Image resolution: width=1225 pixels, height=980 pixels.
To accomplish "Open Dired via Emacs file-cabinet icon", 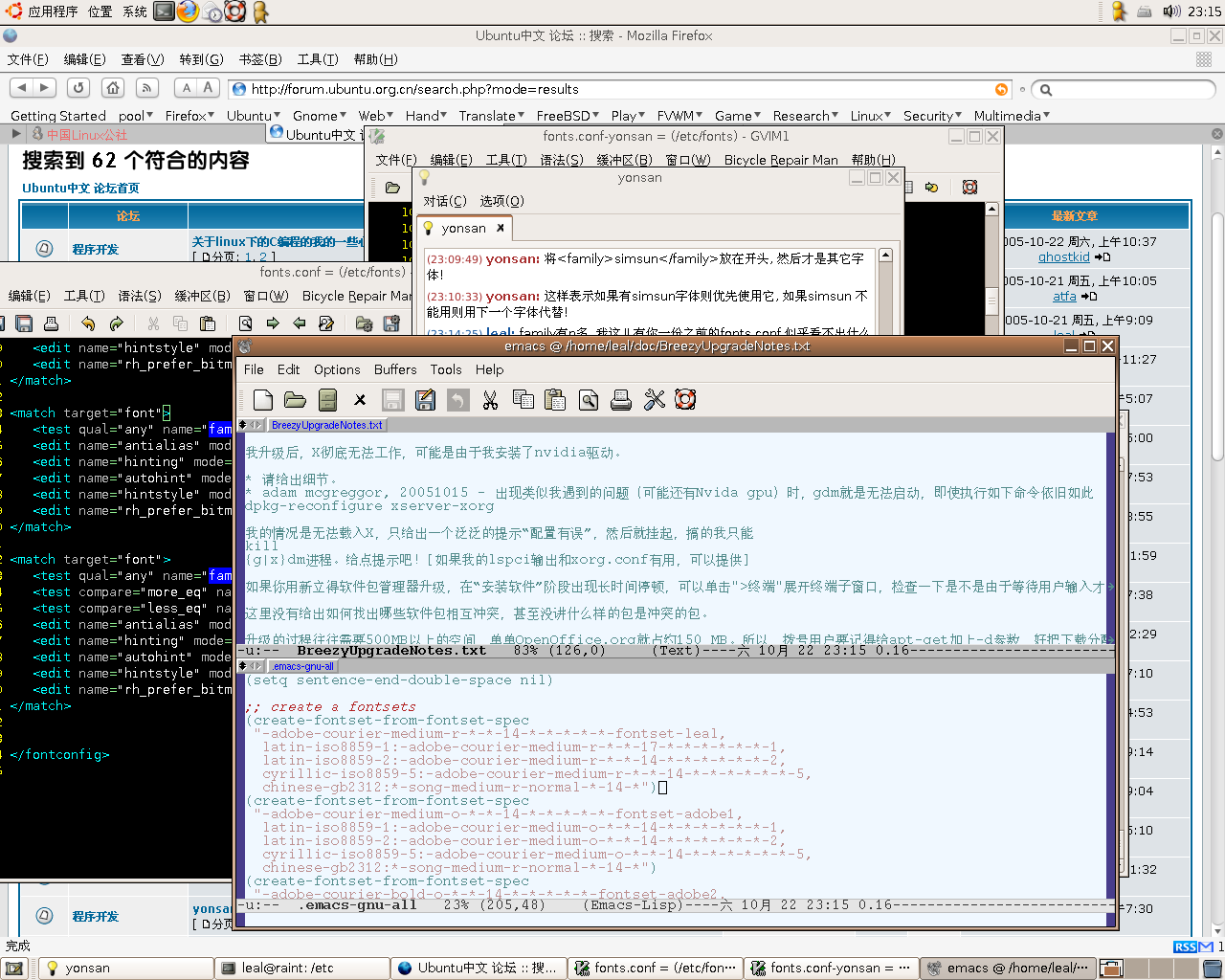I will [x=327, y=400].
